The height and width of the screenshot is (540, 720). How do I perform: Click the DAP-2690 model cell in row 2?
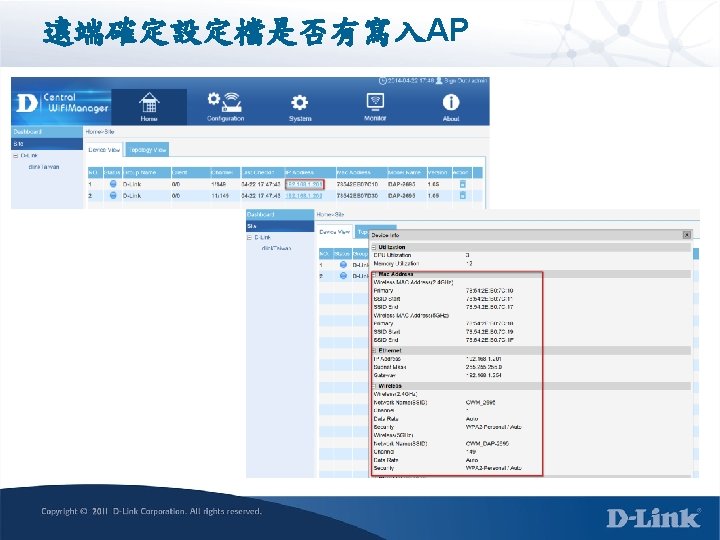[x=402, y=196]
